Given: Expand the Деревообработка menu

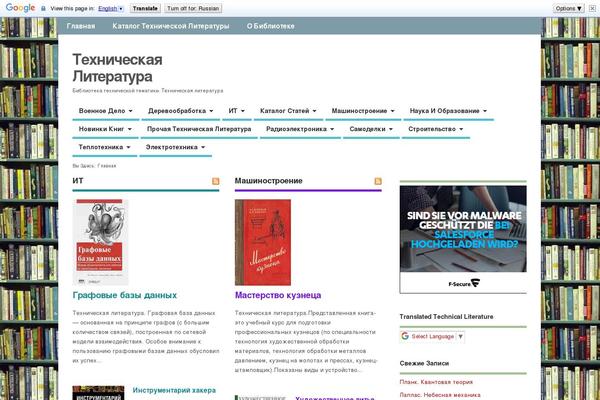Looking at the screenshot, I should click(x=181, y=111).
